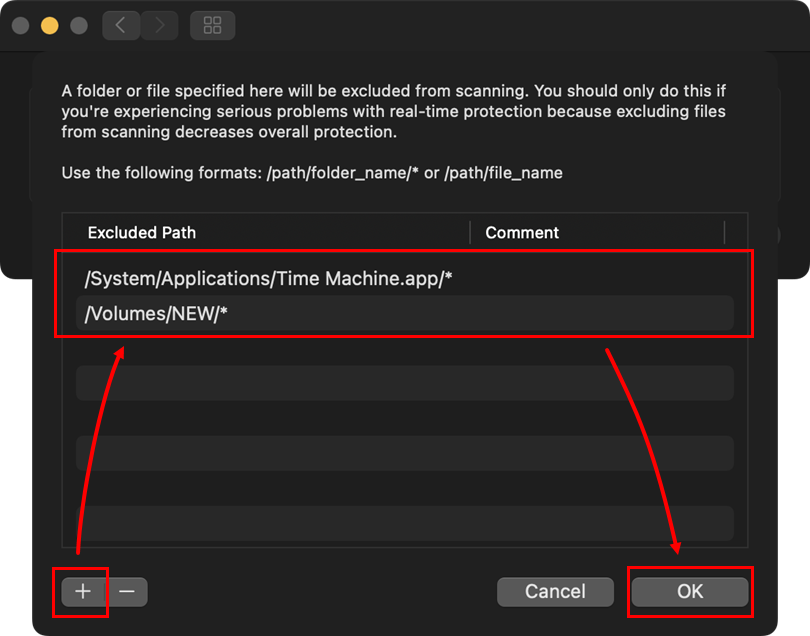Click the comment cell for Time Machine.app row
The image size is (810, 636).
(600, 279)
